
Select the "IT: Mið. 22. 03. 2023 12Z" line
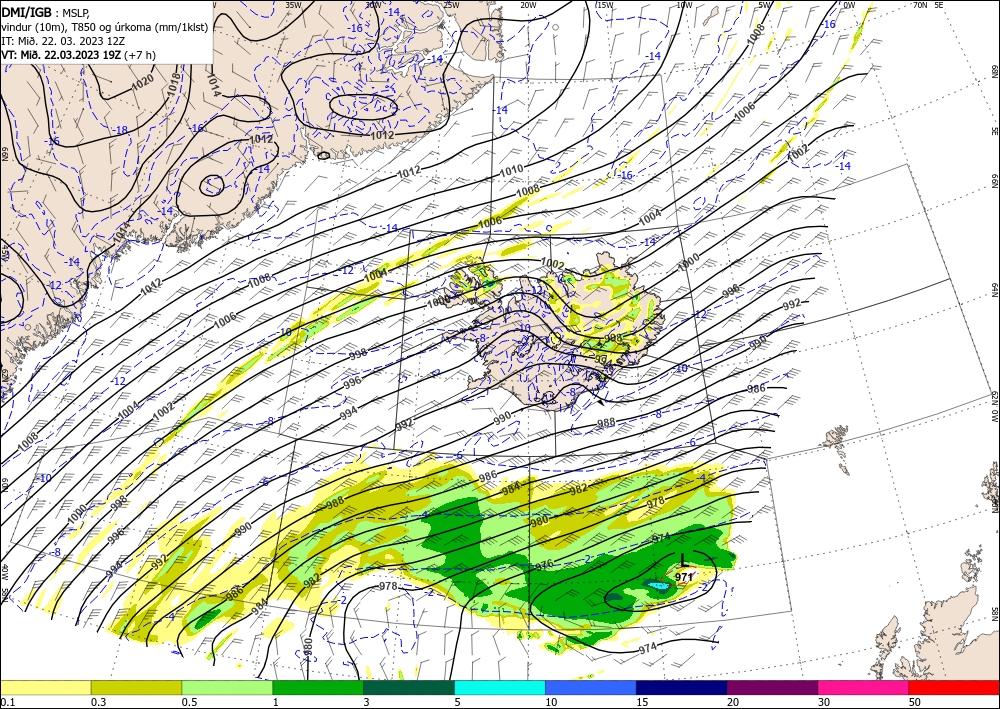click(63, 41)
